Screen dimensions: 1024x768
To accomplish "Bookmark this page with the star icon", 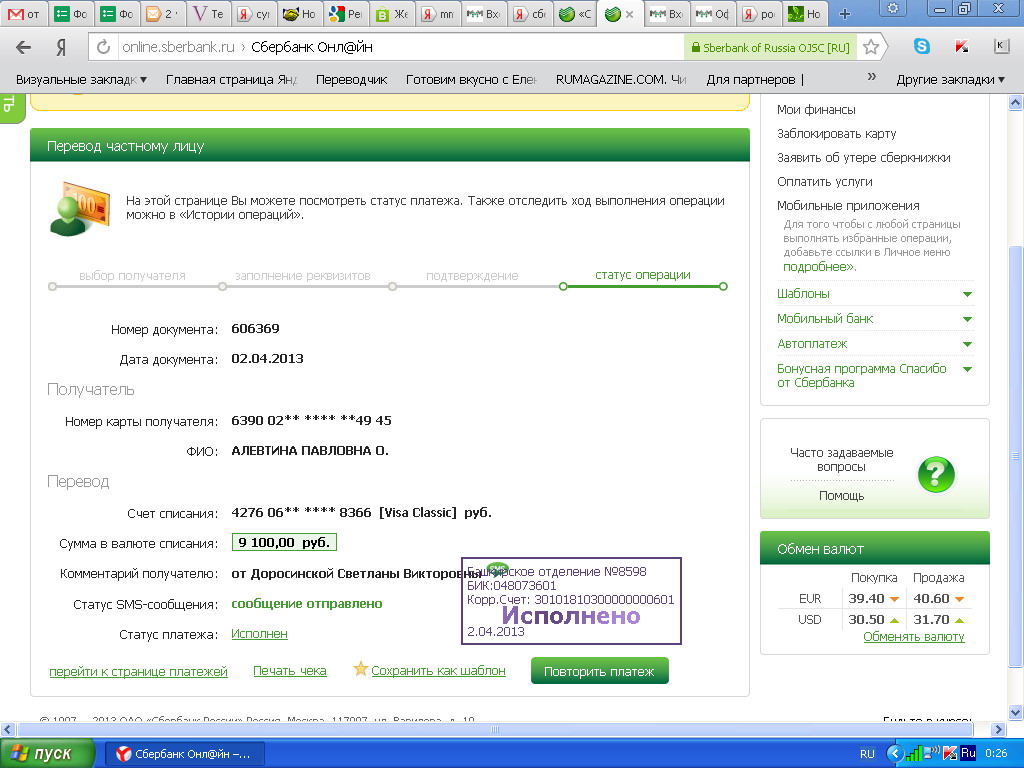I will click(871, 47).
